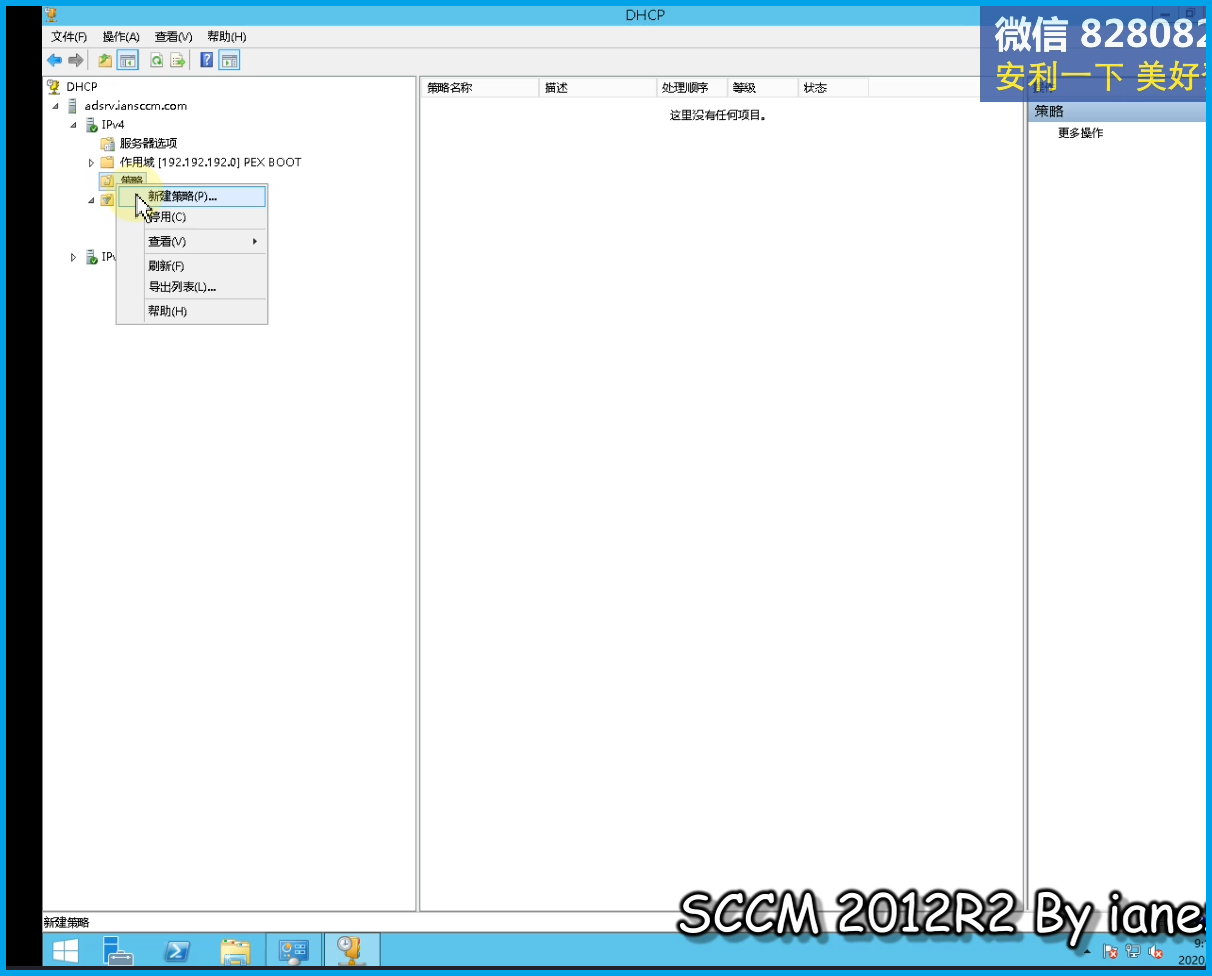Toggle the Show/Hide Action Pane toolbar icon

point(230,61)
